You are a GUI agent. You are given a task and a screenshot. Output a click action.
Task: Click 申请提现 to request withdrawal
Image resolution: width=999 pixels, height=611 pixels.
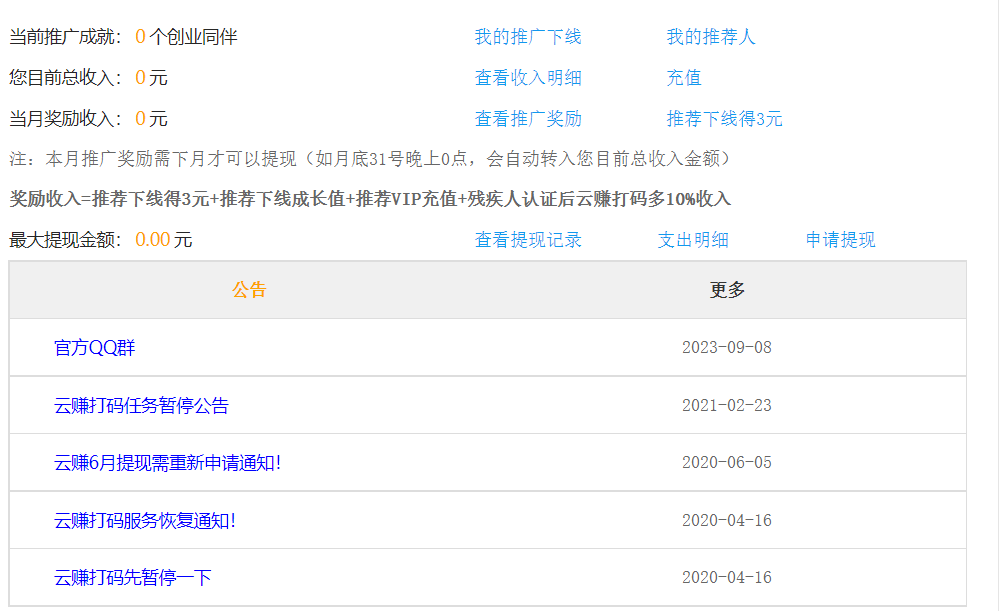[840, 240]
